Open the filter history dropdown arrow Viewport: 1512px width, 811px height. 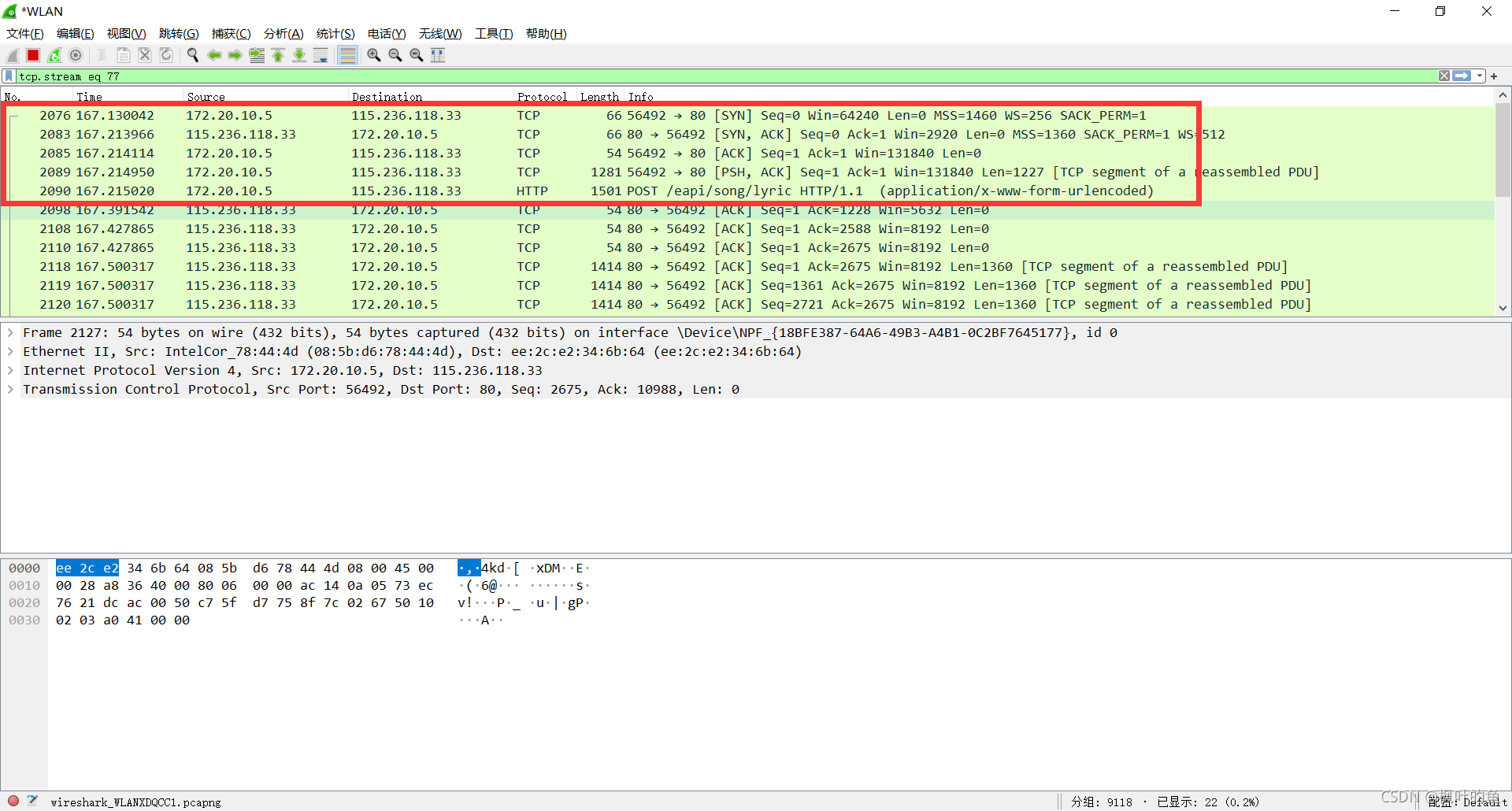[x=1480, y=76]
